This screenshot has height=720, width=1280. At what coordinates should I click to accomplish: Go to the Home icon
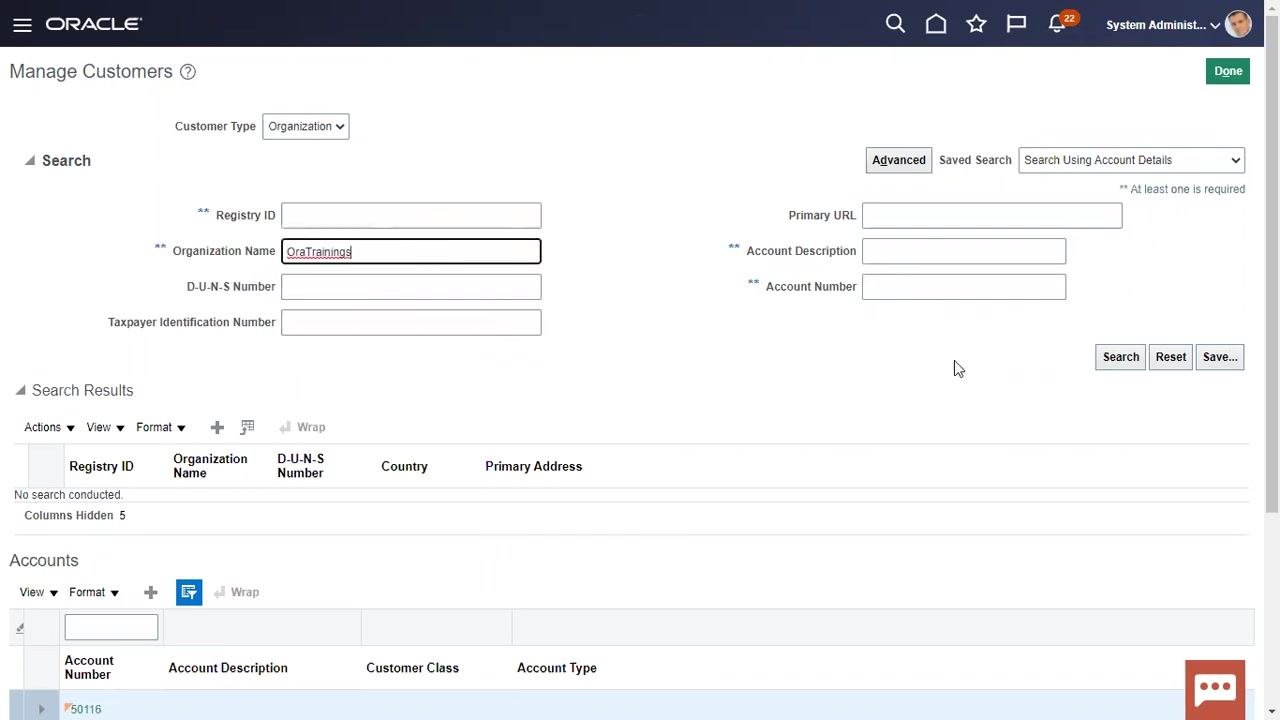click(x=936, y=24)
